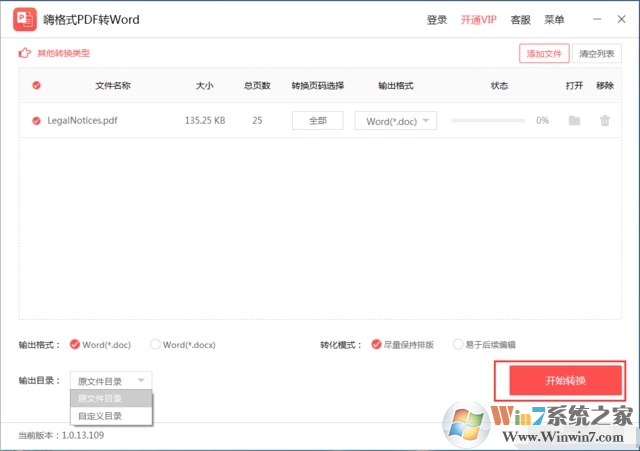
Task: Click the 打开 column header
Action: coord(574,85)
